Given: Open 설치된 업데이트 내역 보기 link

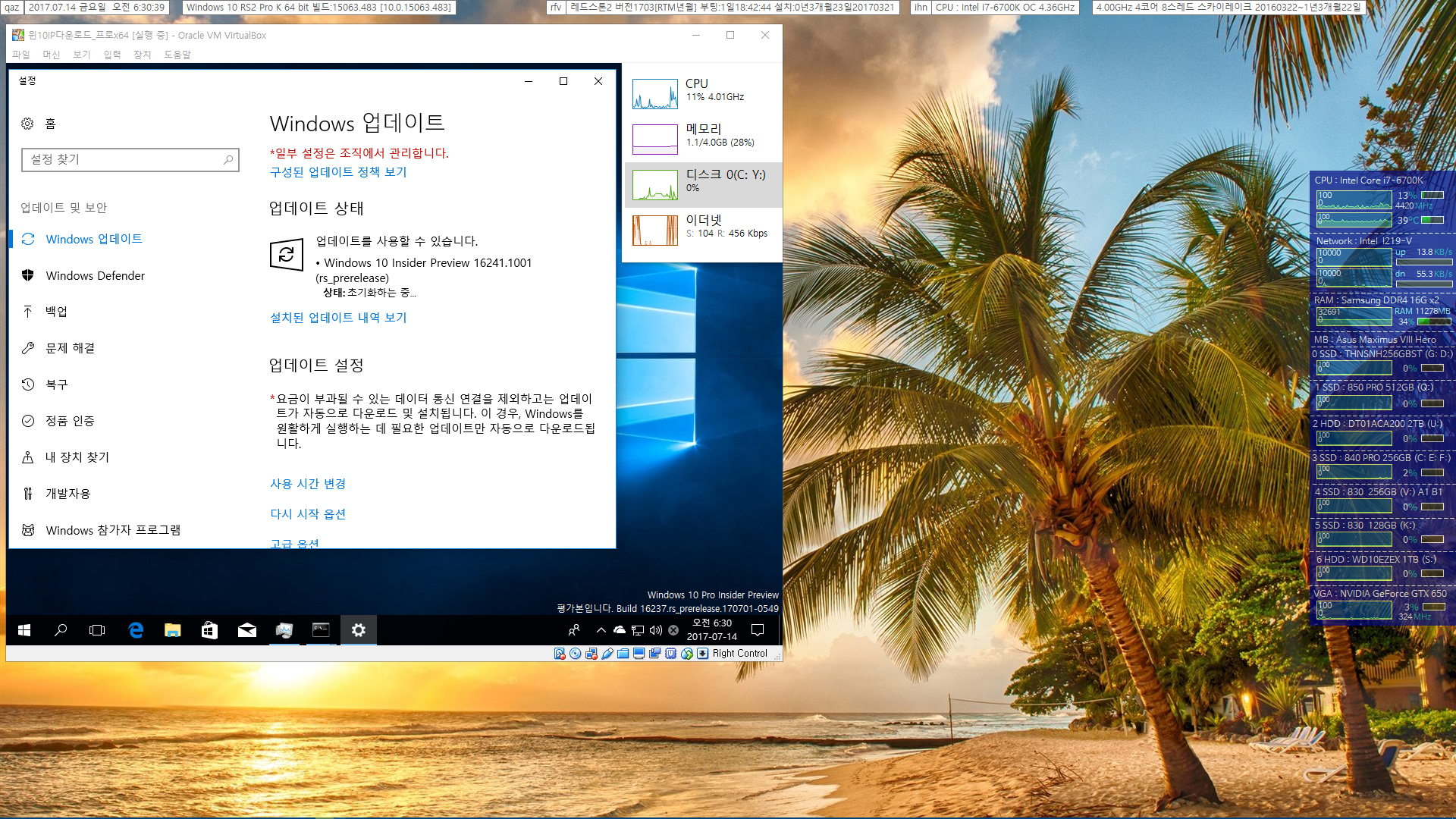Looking at the screenshot, I should 338,318.
